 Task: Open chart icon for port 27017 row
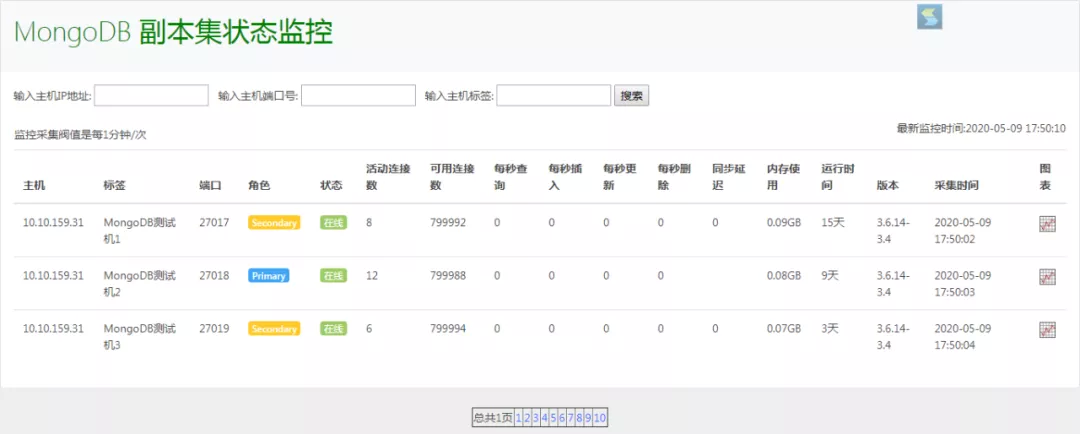point(1047,224)
